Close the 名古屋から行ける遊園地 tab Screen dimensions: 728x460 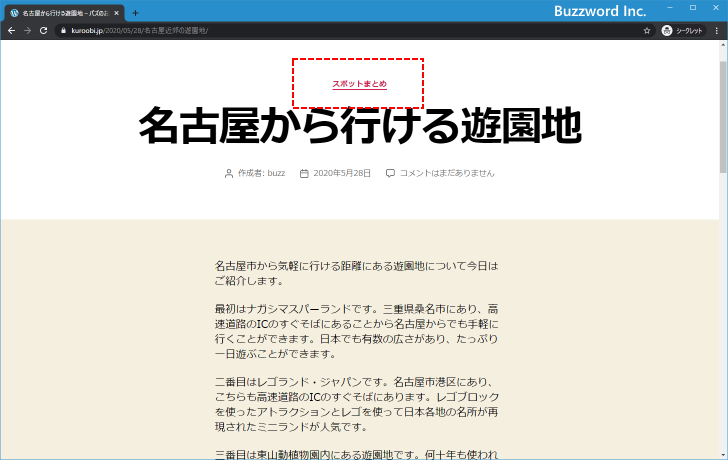coord(117,13)
